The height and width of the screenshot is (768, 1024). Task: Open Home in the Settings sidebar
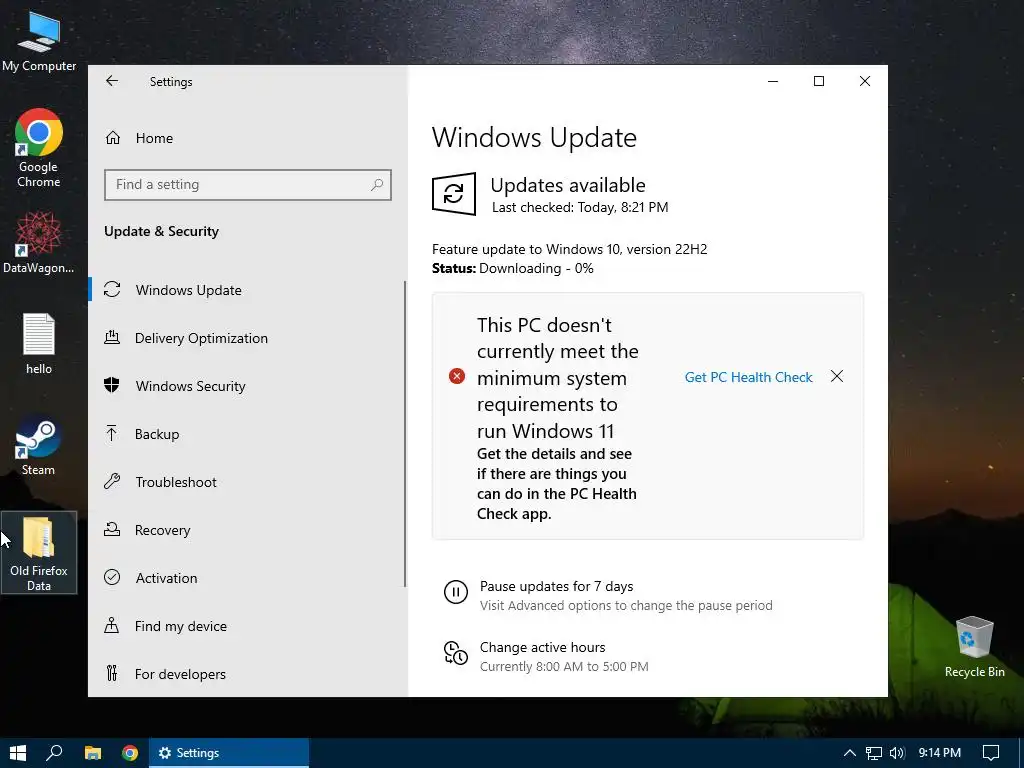click(x=154, y=138)
